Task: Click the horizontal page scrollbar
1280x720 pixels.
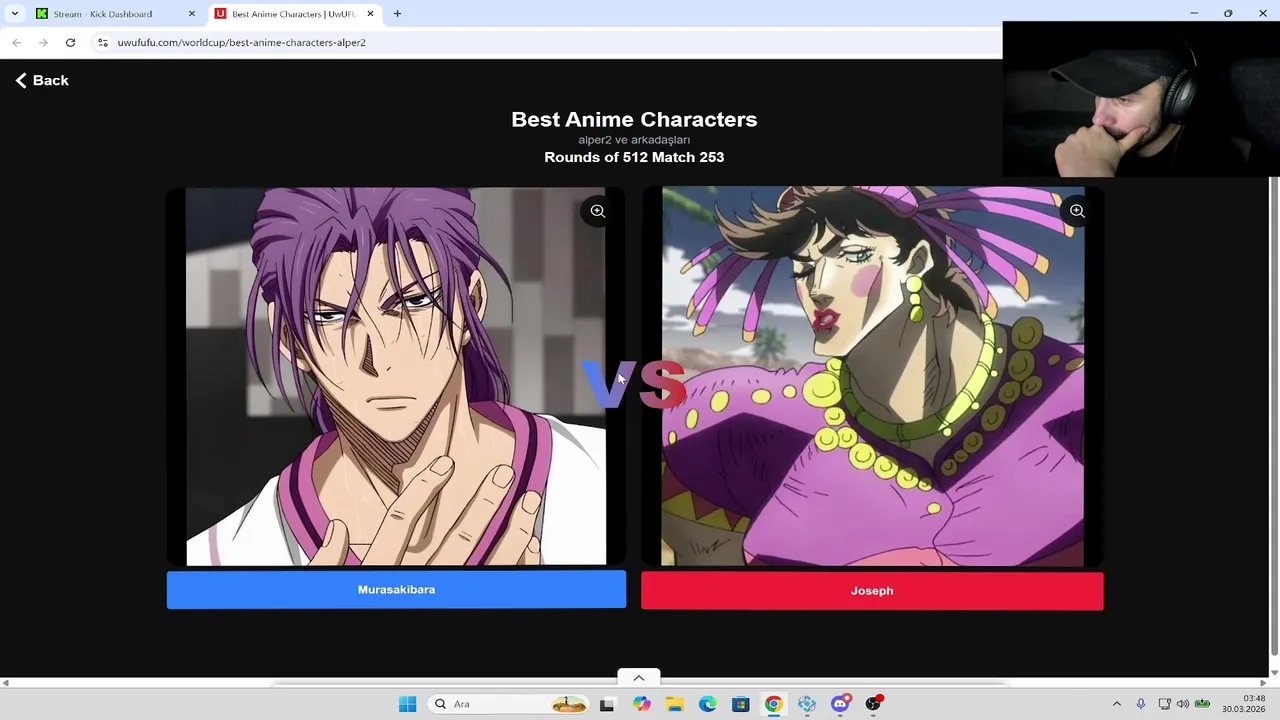Action: click(x=640, y=683)
